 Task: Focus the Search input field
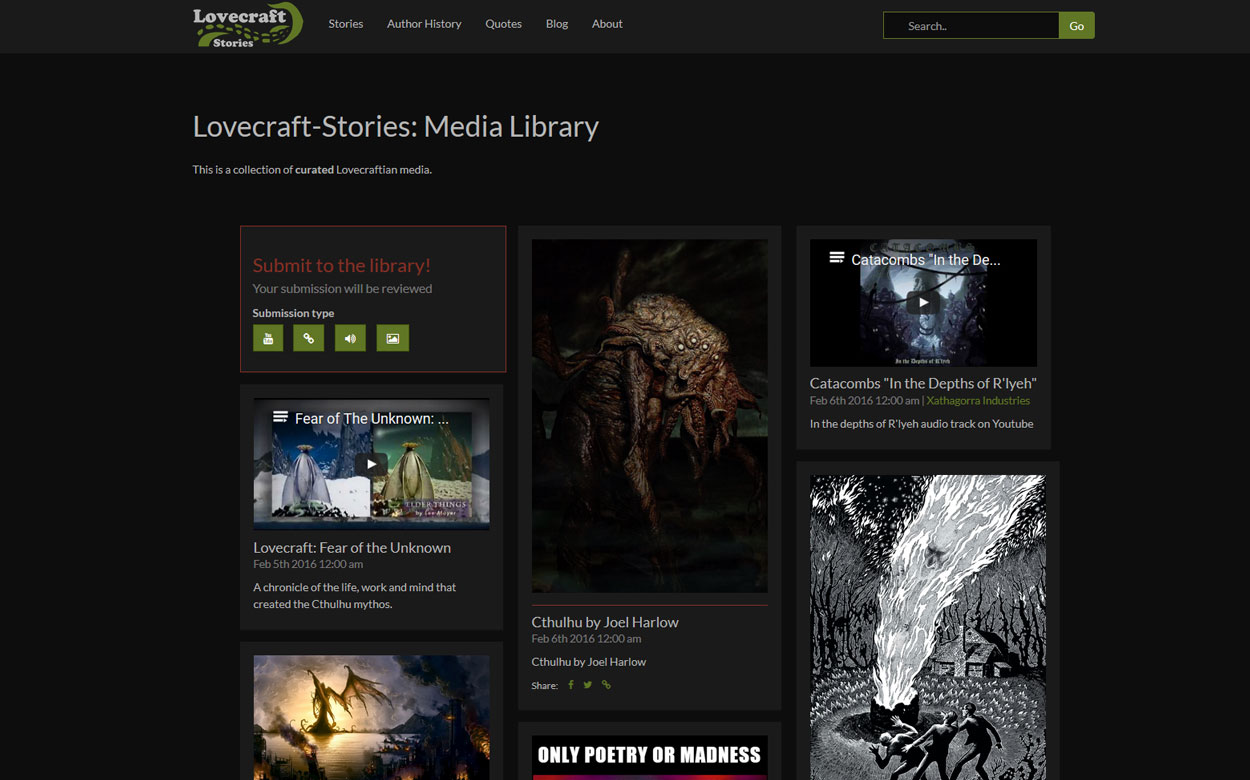(x=971, y=25)
